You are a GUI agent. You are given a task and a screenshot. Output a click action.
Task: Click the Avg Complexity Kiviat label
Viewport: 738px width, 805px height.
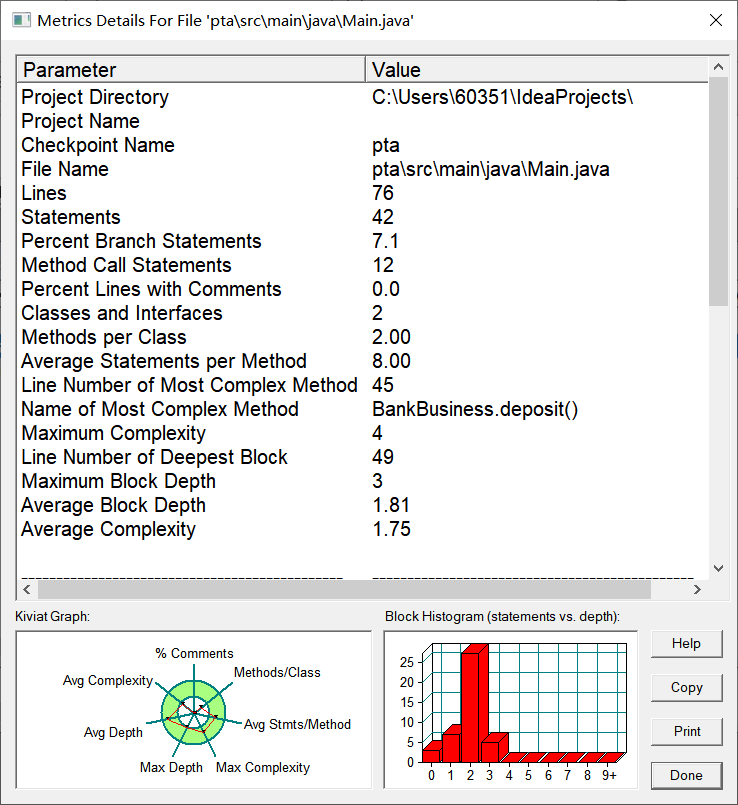coord(108,681)
